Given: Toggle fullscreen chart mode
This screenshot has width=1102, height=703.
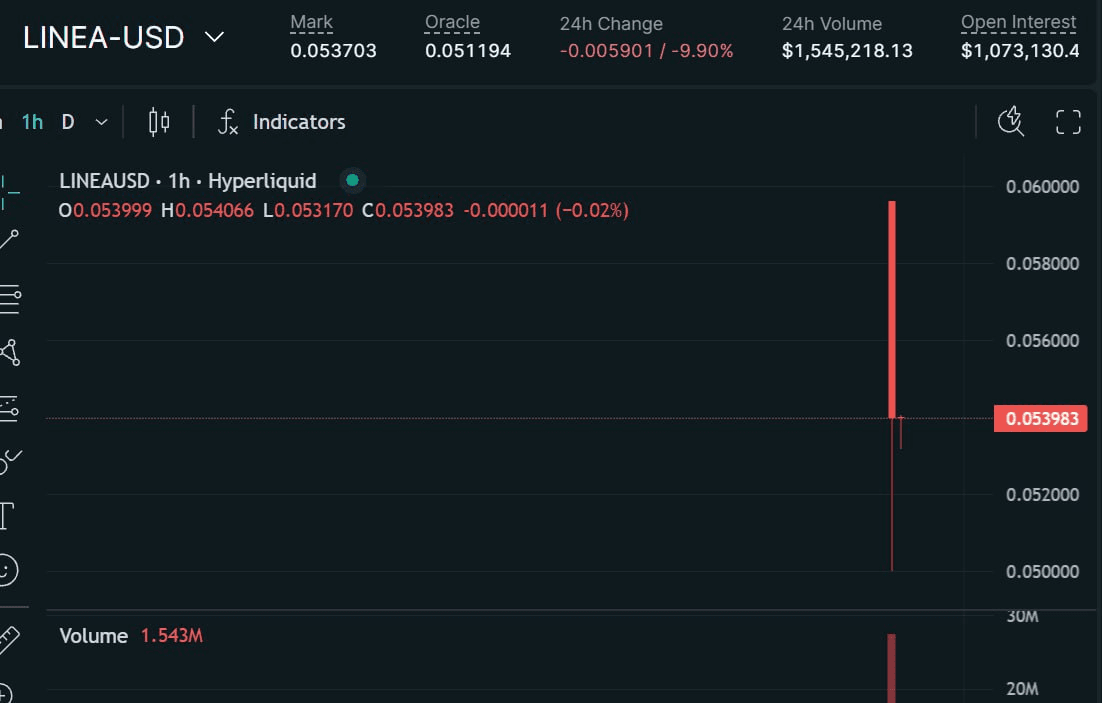Looking at the screenshot, I should (1068, 122).
